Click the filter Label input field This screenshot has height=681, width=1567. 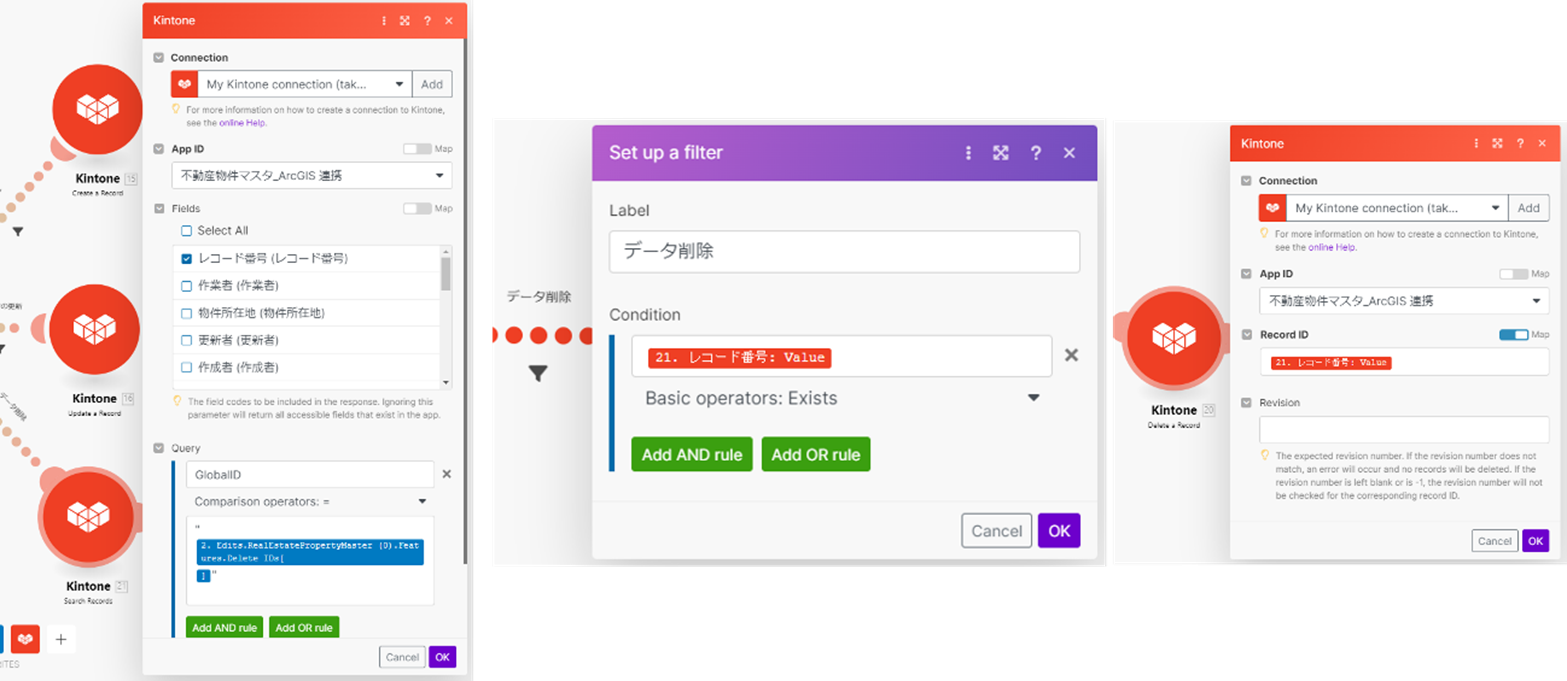click(x=844, y=252)
